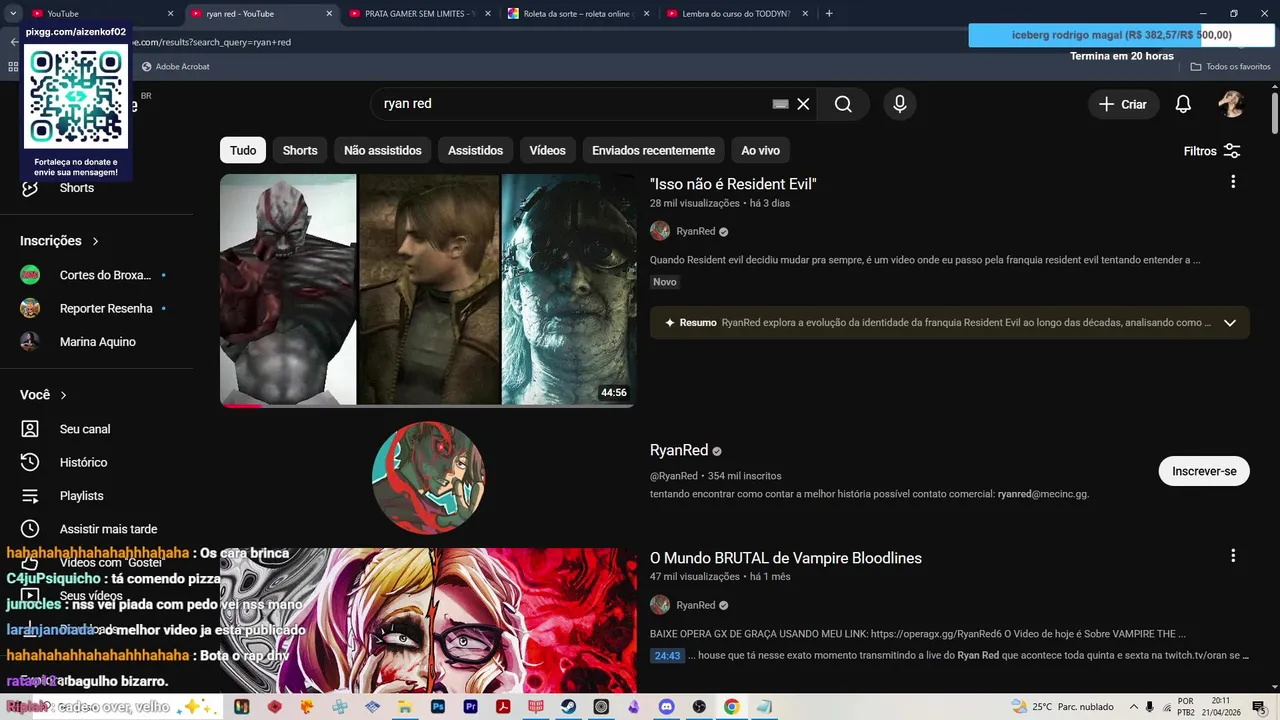1280x720 pixels.
Task: Open the Resident Evil video thumbnail
Action: coord(428,290)
